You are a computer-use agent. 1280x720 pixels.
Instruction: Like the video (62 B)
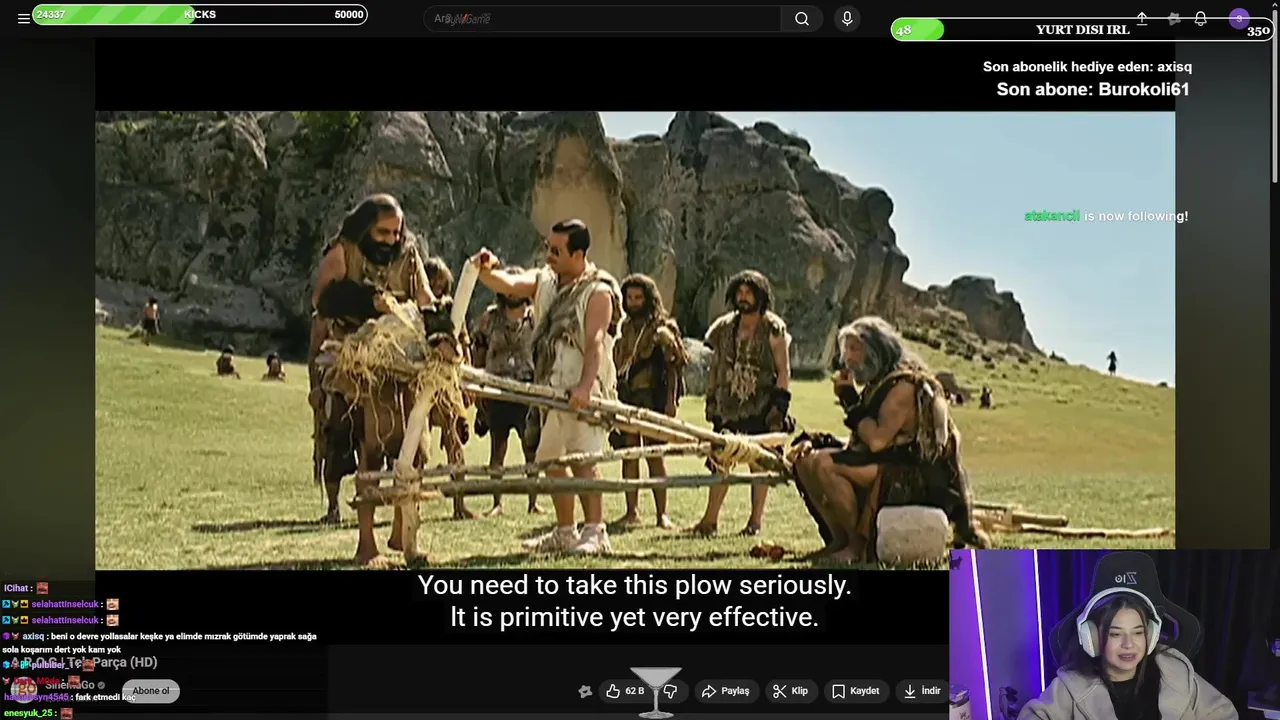pos(625,691)
